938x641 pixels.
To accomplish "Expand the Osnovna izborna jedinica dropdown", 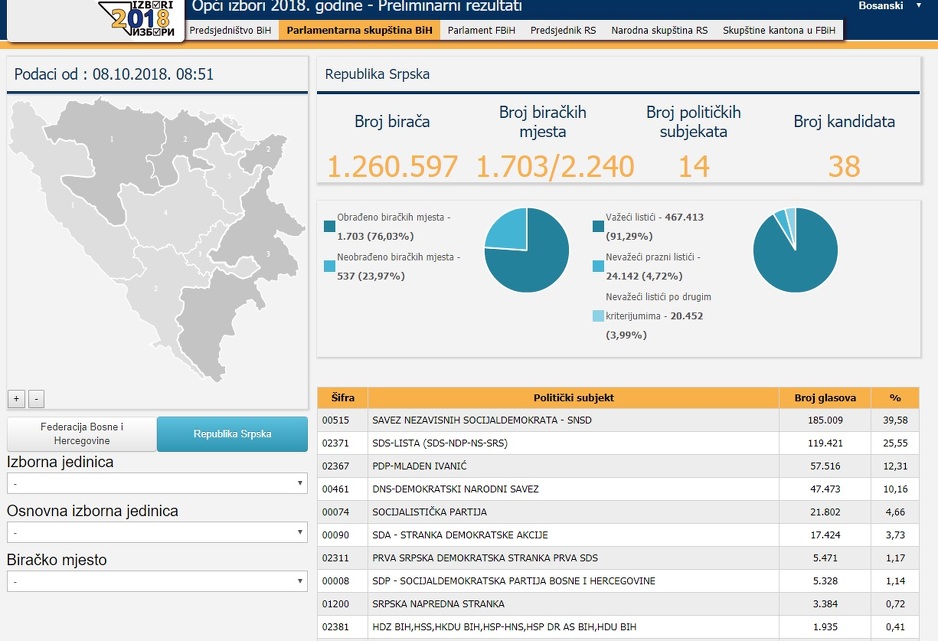I will click(157, 533).
